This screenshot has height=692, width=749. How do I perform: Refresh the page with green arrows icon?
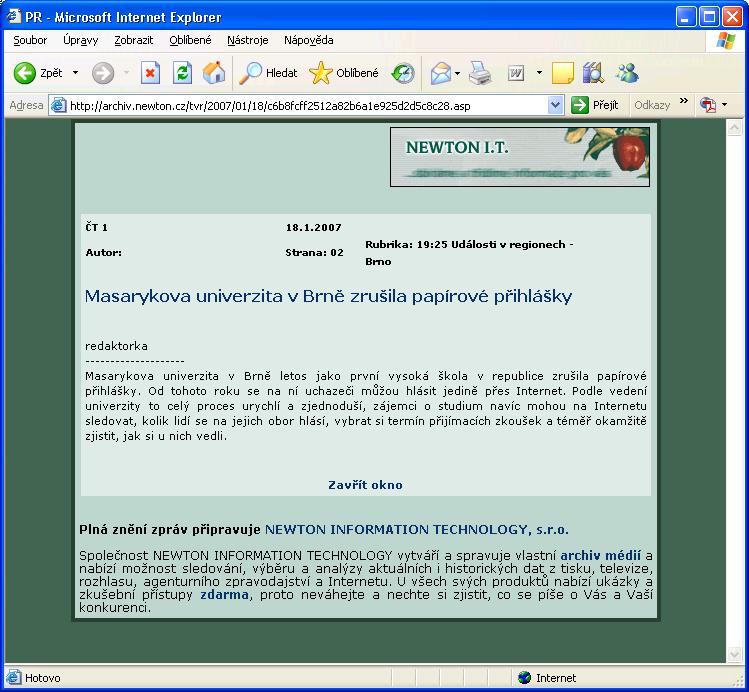point(182,73)
